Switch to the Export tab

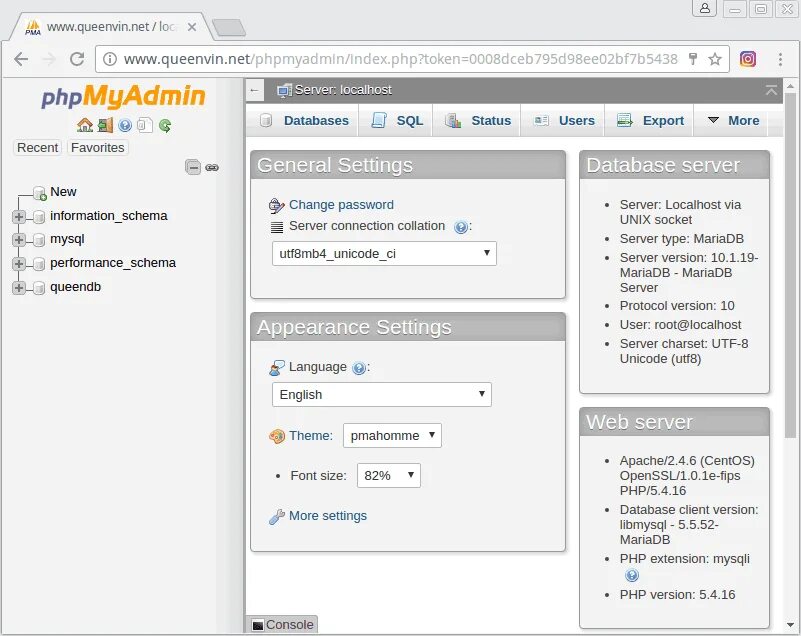pos(650,121)
